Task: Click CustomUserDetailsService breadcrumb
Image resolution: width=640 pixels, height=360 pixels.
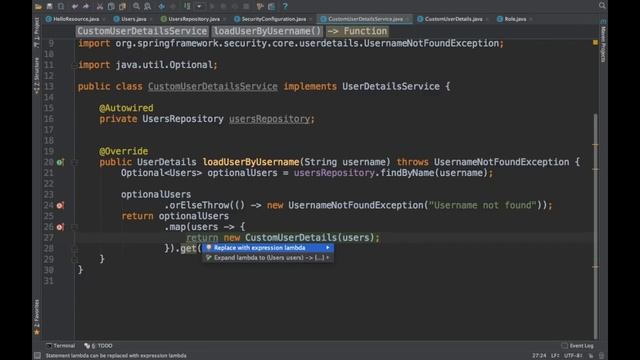Action: tap(142, 31)
